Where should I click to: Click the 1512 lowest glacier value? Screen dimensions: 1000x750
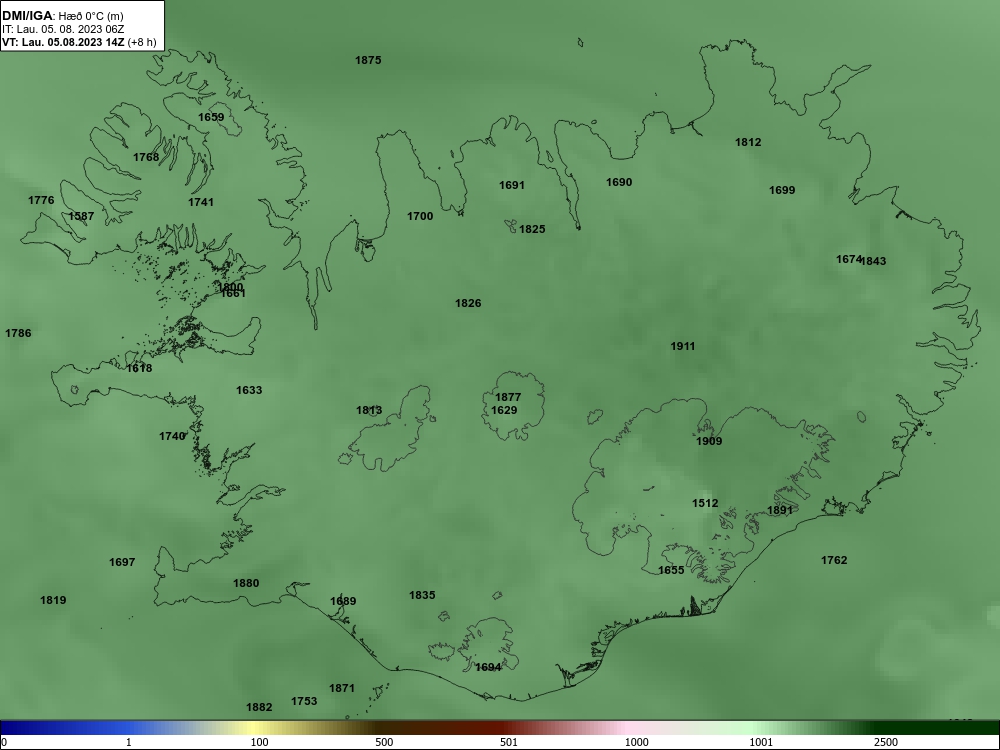click(705, 503)
